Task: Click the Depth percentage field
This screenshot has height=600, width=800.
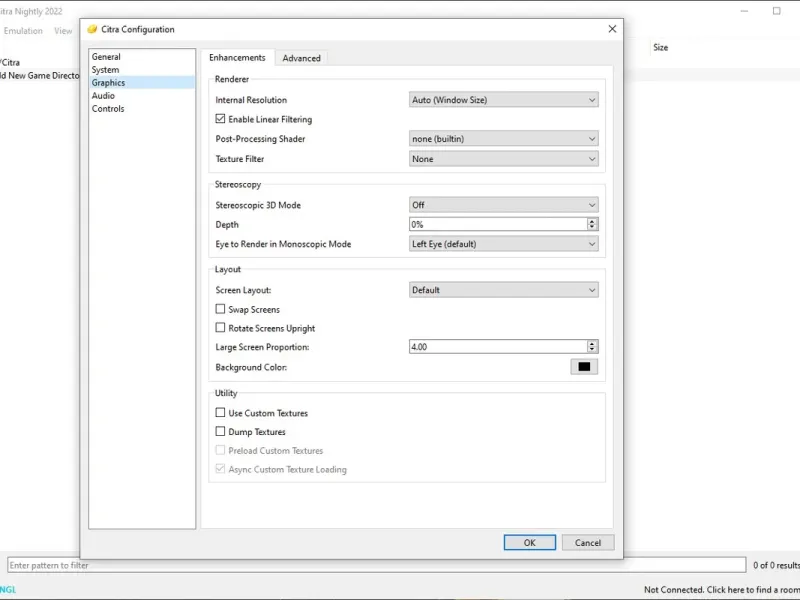Action: 498,224
